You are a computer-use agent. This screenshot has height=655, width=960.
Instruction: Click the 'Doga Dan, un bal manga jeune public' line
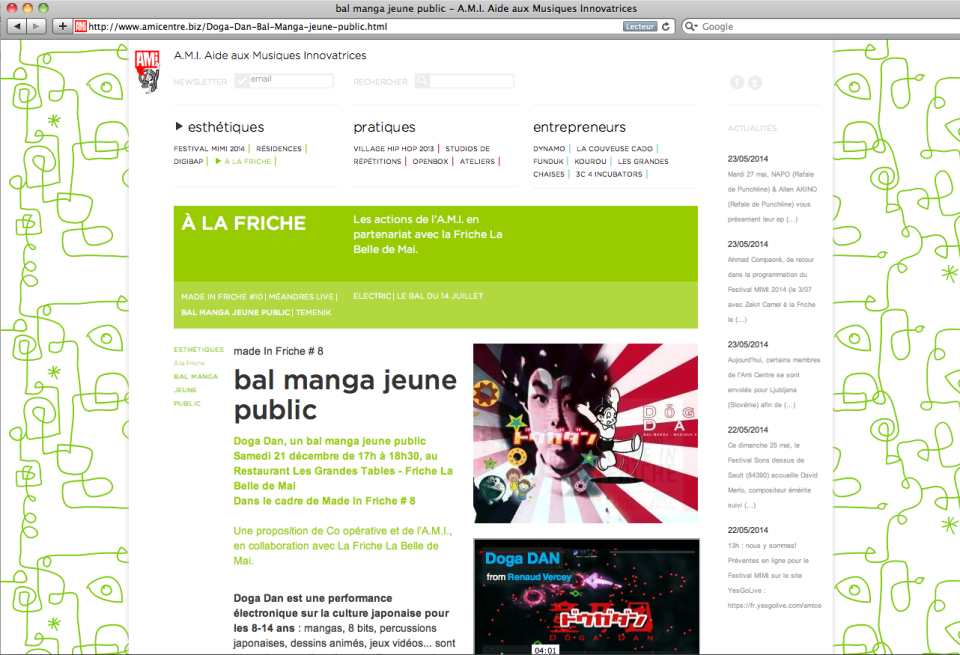[329, 441]
